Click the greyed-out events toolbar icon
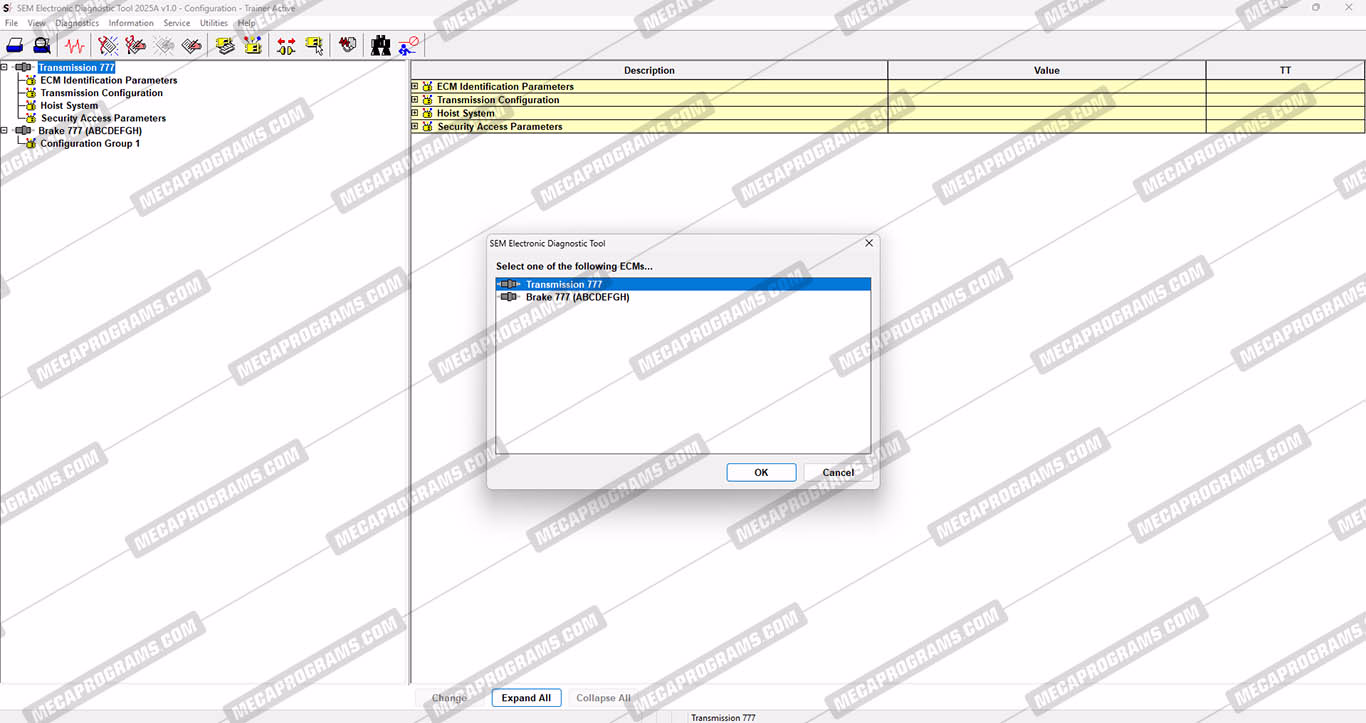The width and height of the screenshot is (1366, 723). click(x=164, y=45)
